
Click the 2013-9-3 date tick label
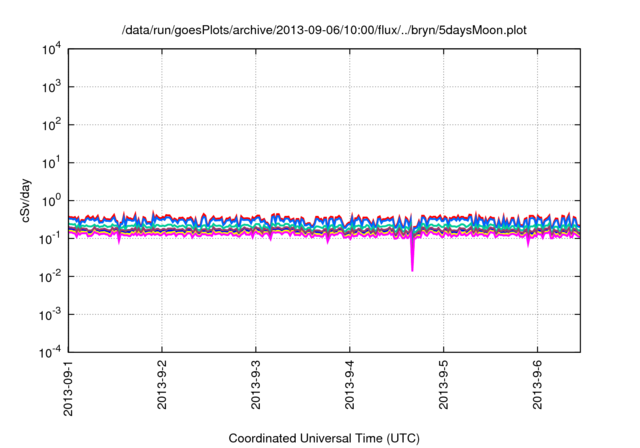256,385
